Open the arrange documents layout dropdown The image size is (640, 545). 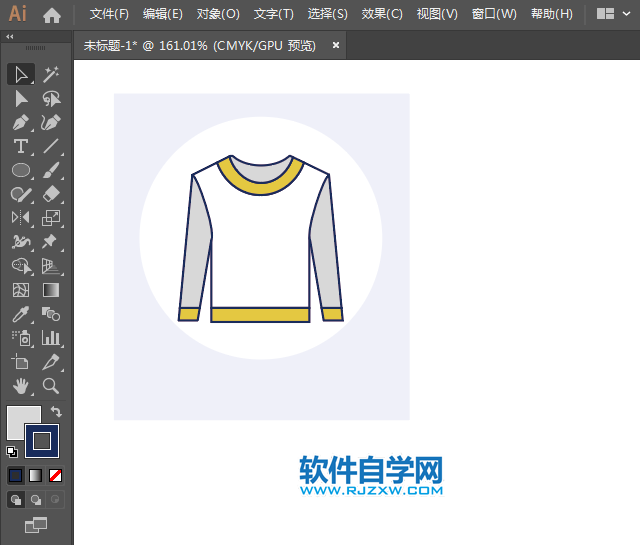(x=613, y=14)
